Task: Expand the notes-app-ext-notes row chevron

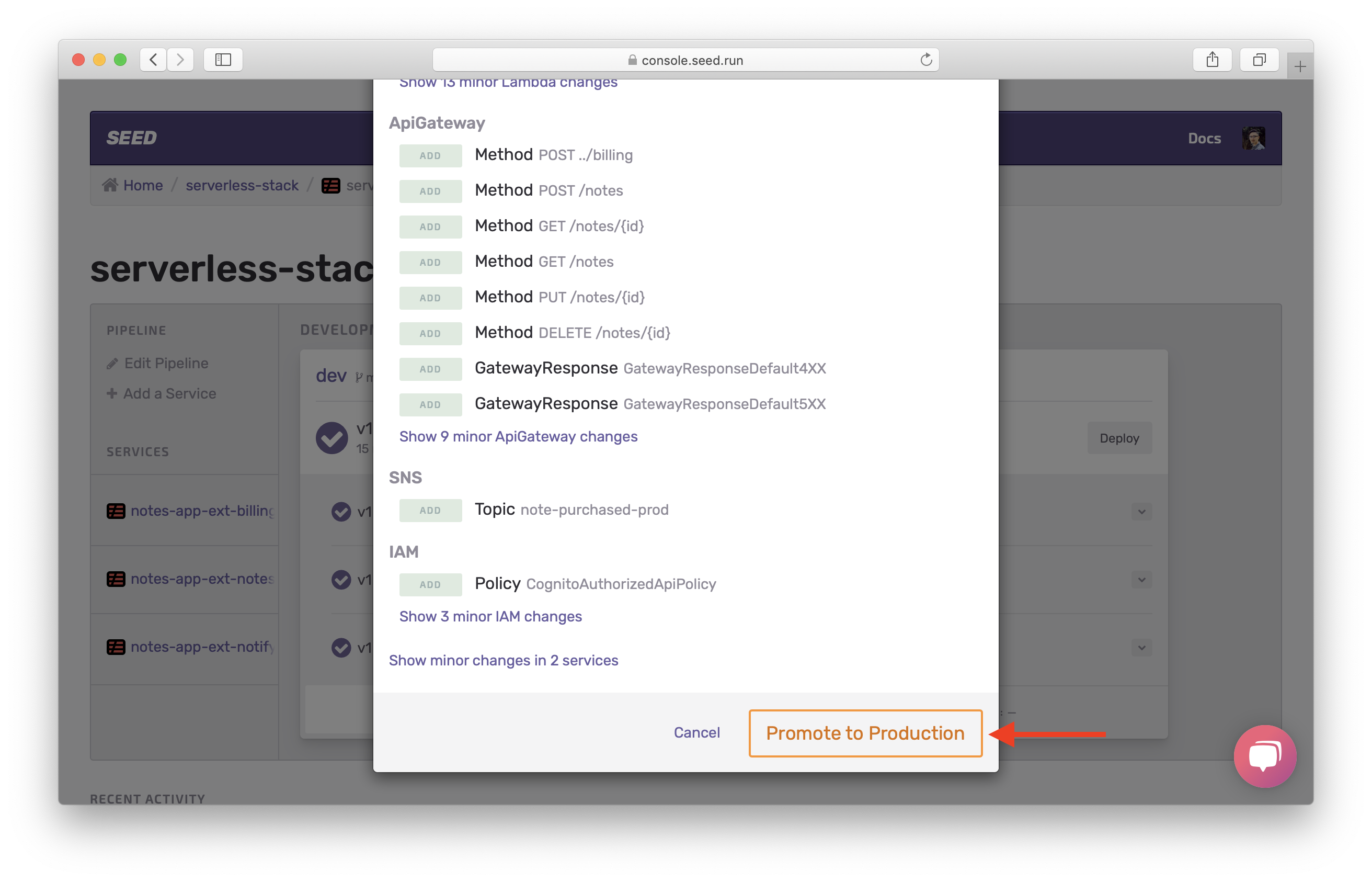Action: pyautogui.click(x=1141, y=580)
